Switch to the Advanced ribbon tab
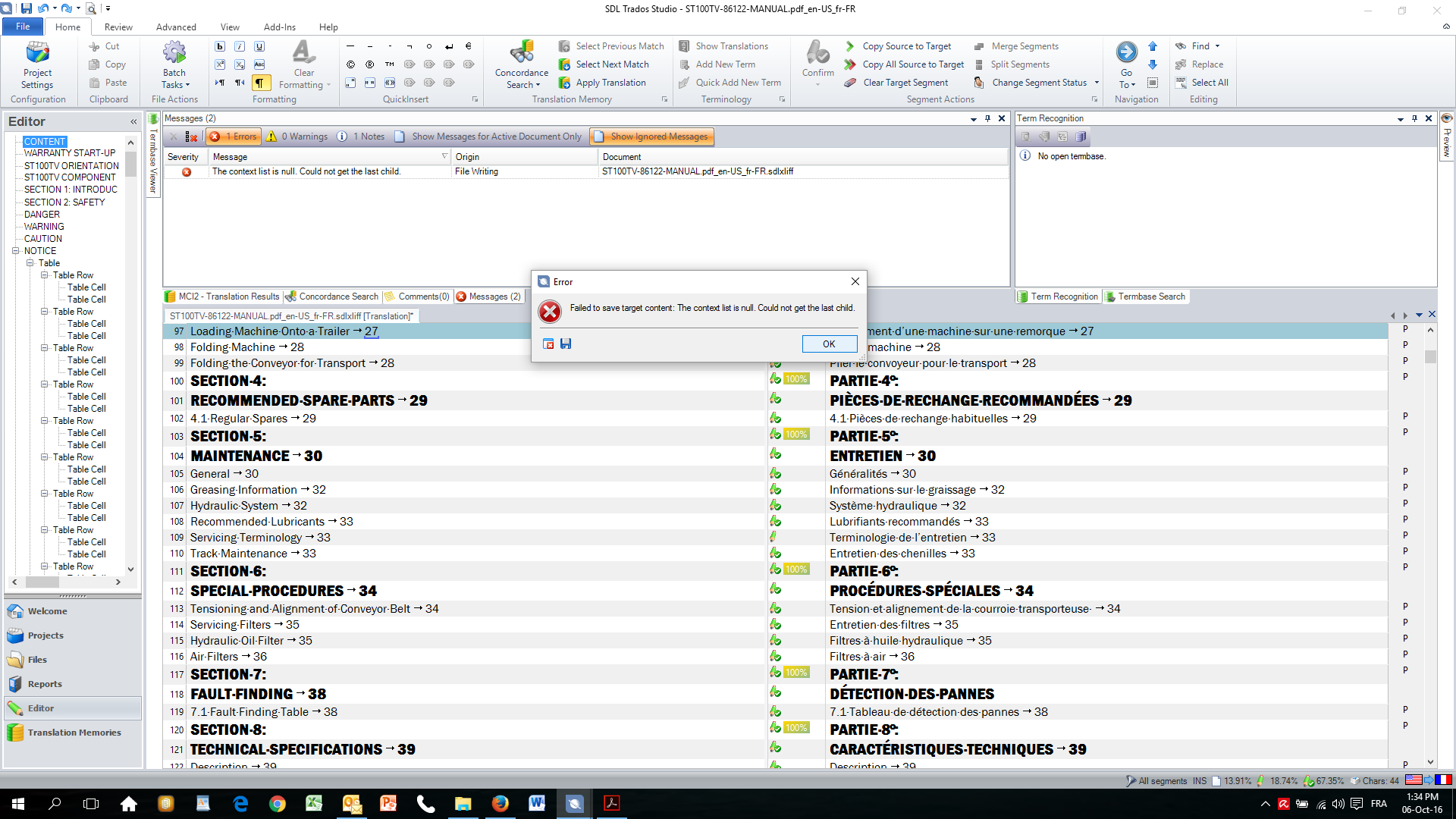The image size is (1456, 819). (x=176, y=27)
